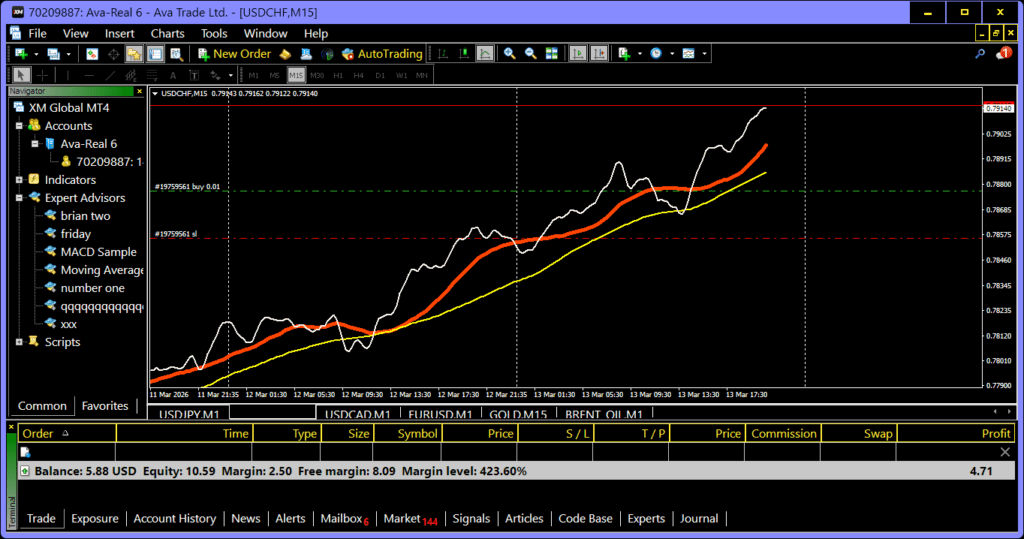Open the New Chart toolbar icon
Screen dimensions: 1024x539
pyautogui.click(x=22, y=54)
